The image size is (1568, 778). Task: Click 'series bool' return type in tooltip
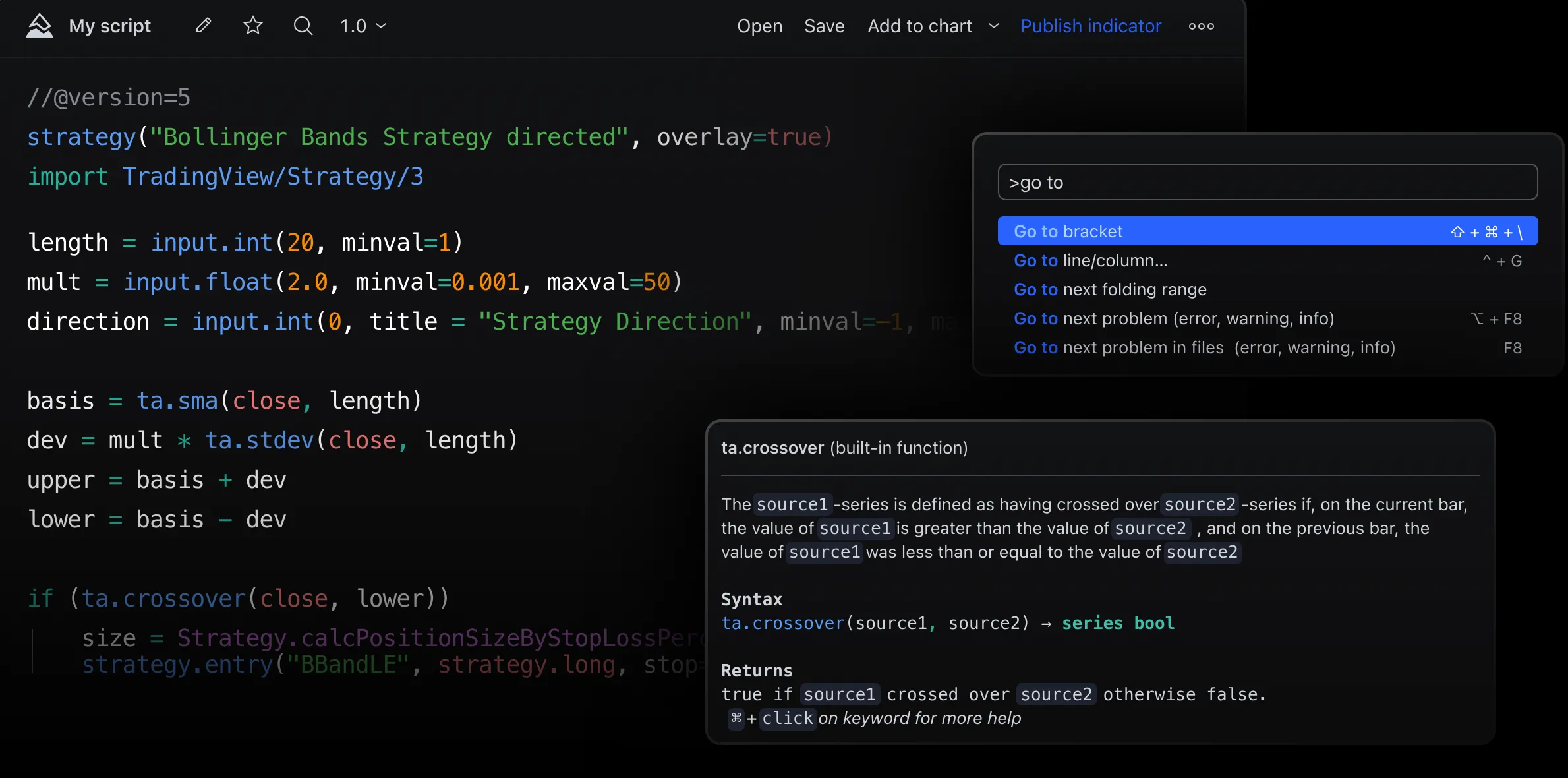(x=1118, y=623)
